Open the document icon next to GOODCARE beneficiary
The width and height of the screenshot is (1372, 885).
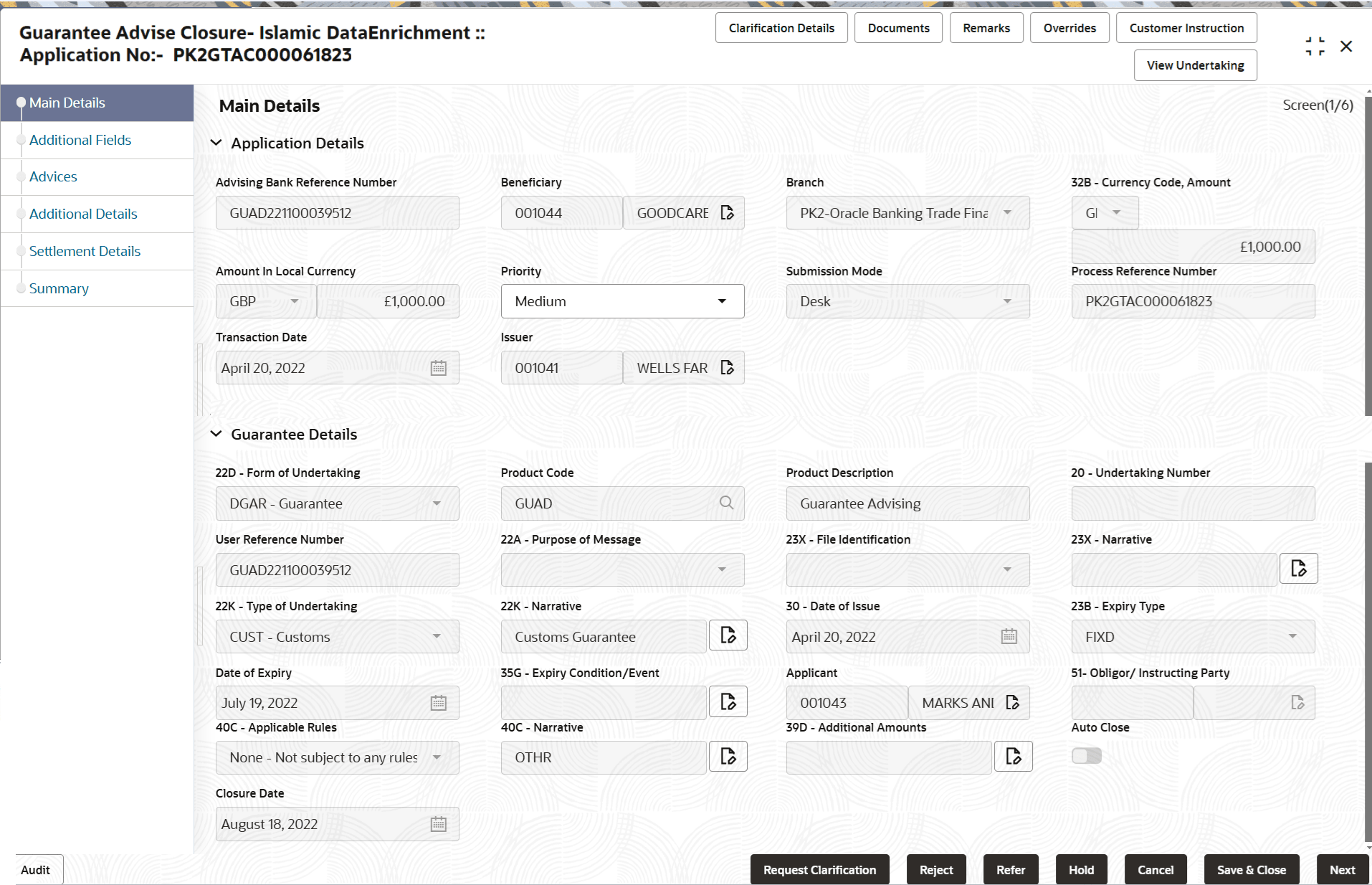tap(728, 212)
